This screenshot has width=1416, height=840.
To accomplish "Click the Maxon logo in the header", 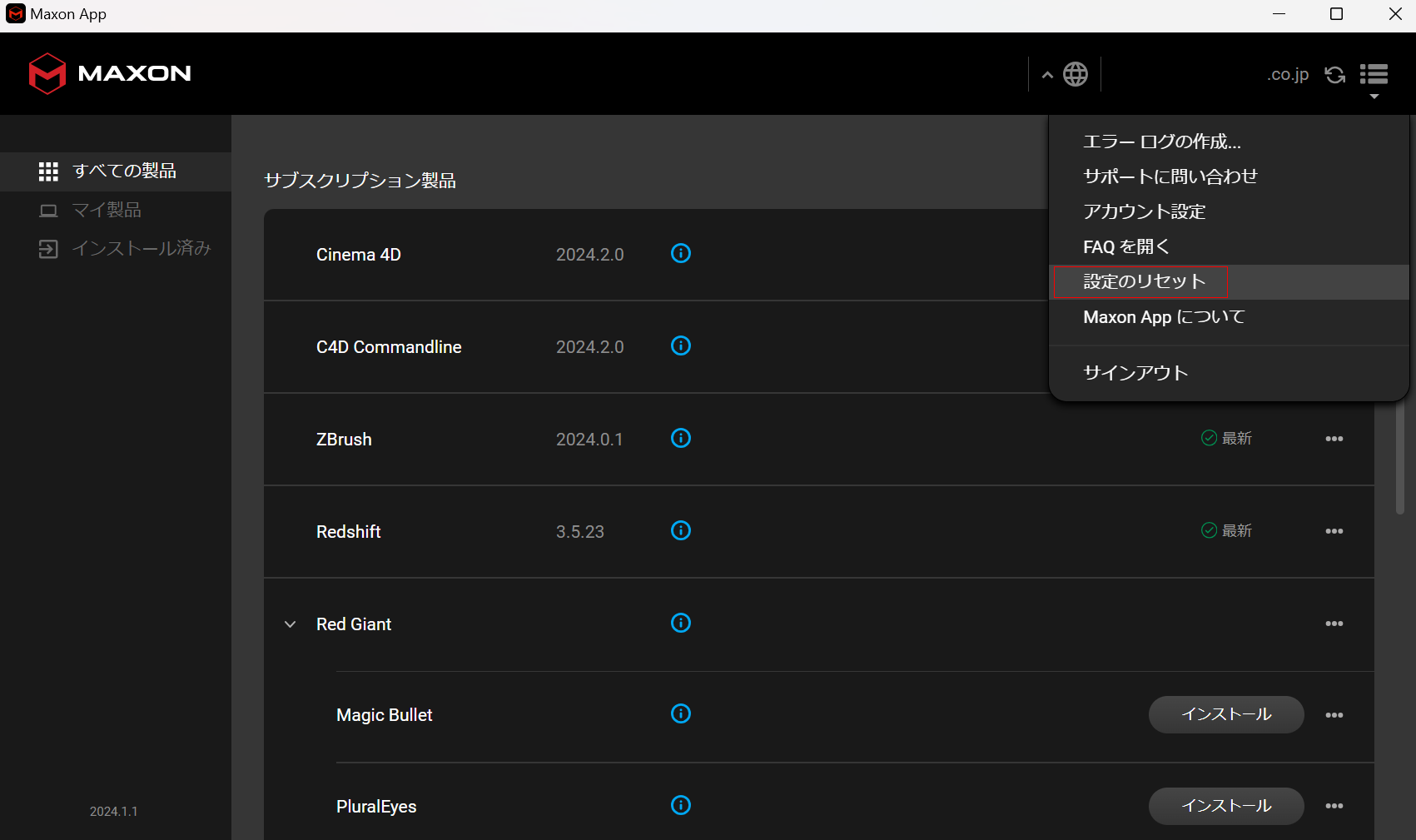I will click(110, 73).
